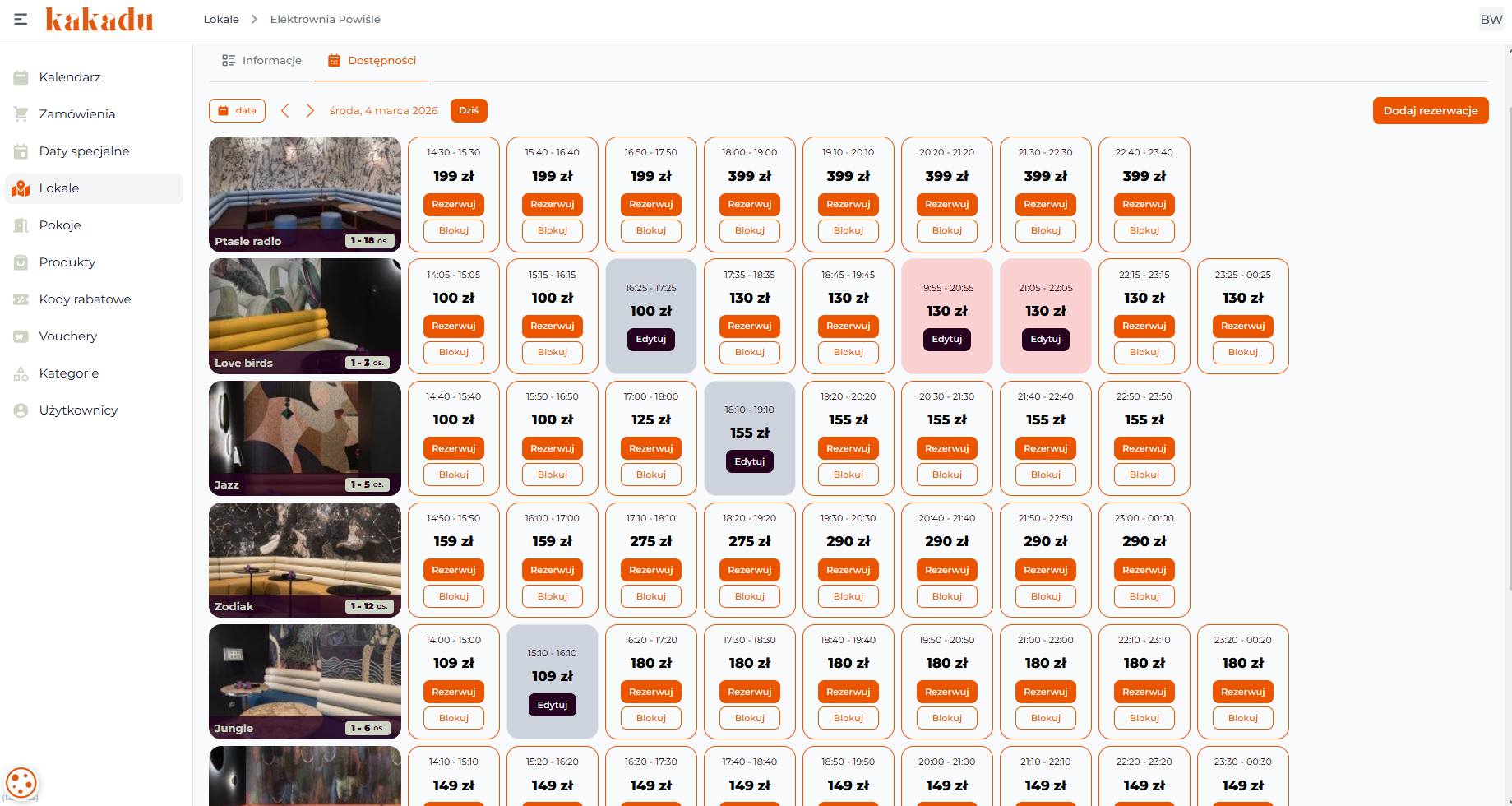Open Zamówienia cart in sidebar
This screenshot has height=806, width=1512.
[76, 114]
